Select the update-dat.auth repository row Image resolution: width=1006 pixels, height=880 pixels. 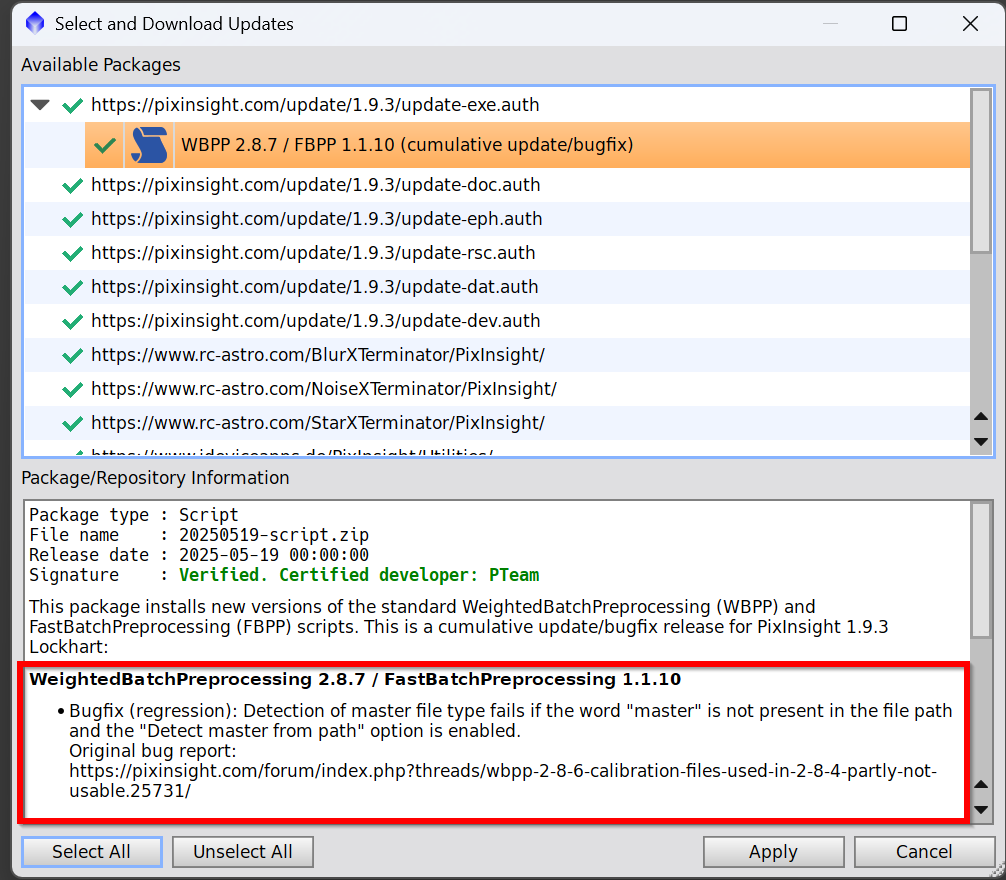(x=497, y=287)
